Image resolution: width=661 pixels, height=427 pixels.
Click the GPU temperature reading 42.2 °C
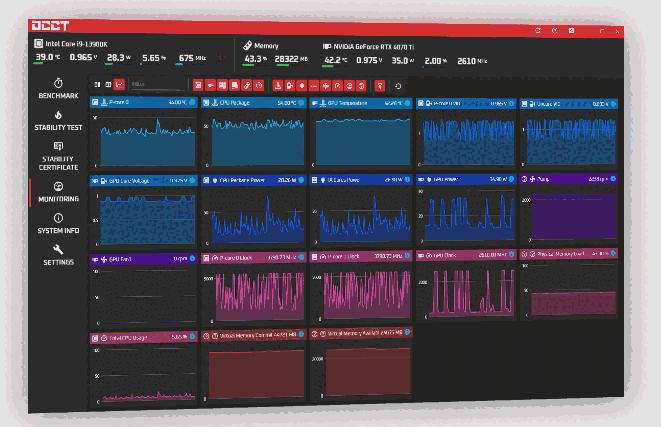[x=336, y=60]
